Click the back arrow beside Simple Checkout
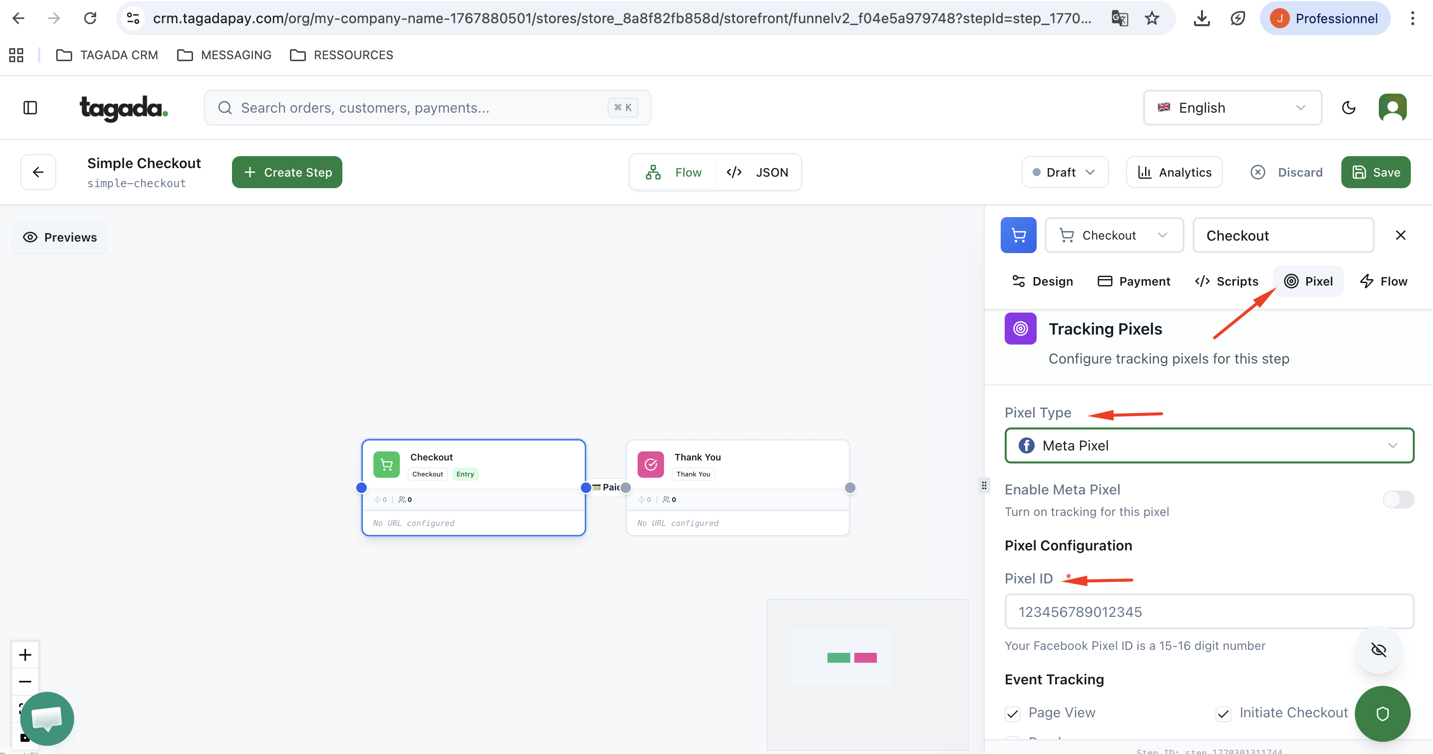Image resolution: width=1433 pixels, height=754 pixels. [38, 172]
